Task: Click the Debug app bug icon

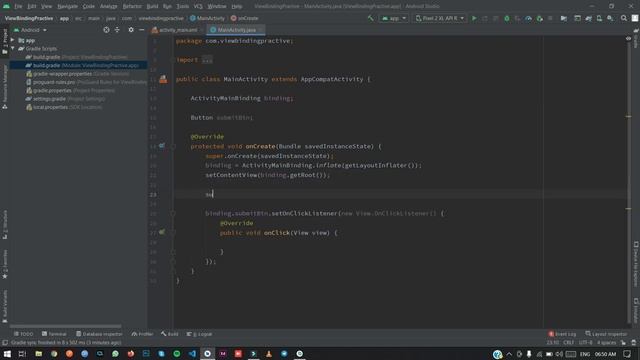Action: tap(507, 18)
